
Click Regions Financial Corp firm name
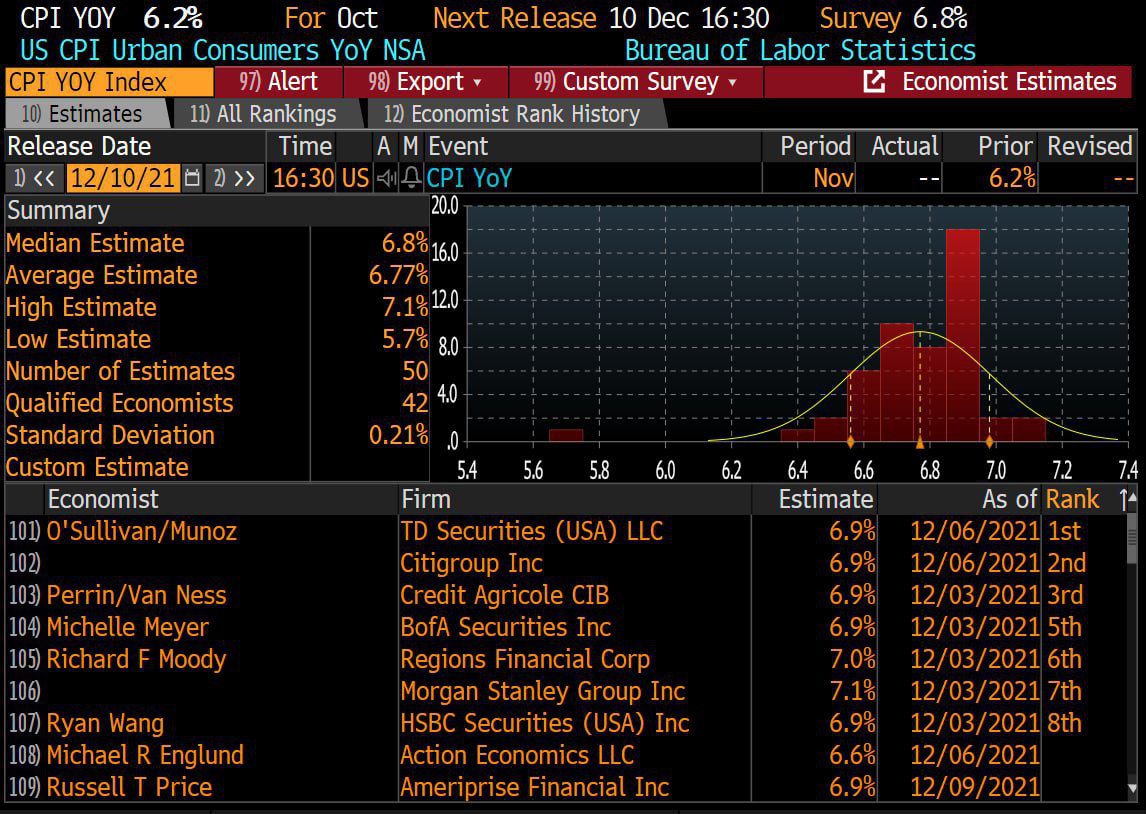click(x=525, y=660)
